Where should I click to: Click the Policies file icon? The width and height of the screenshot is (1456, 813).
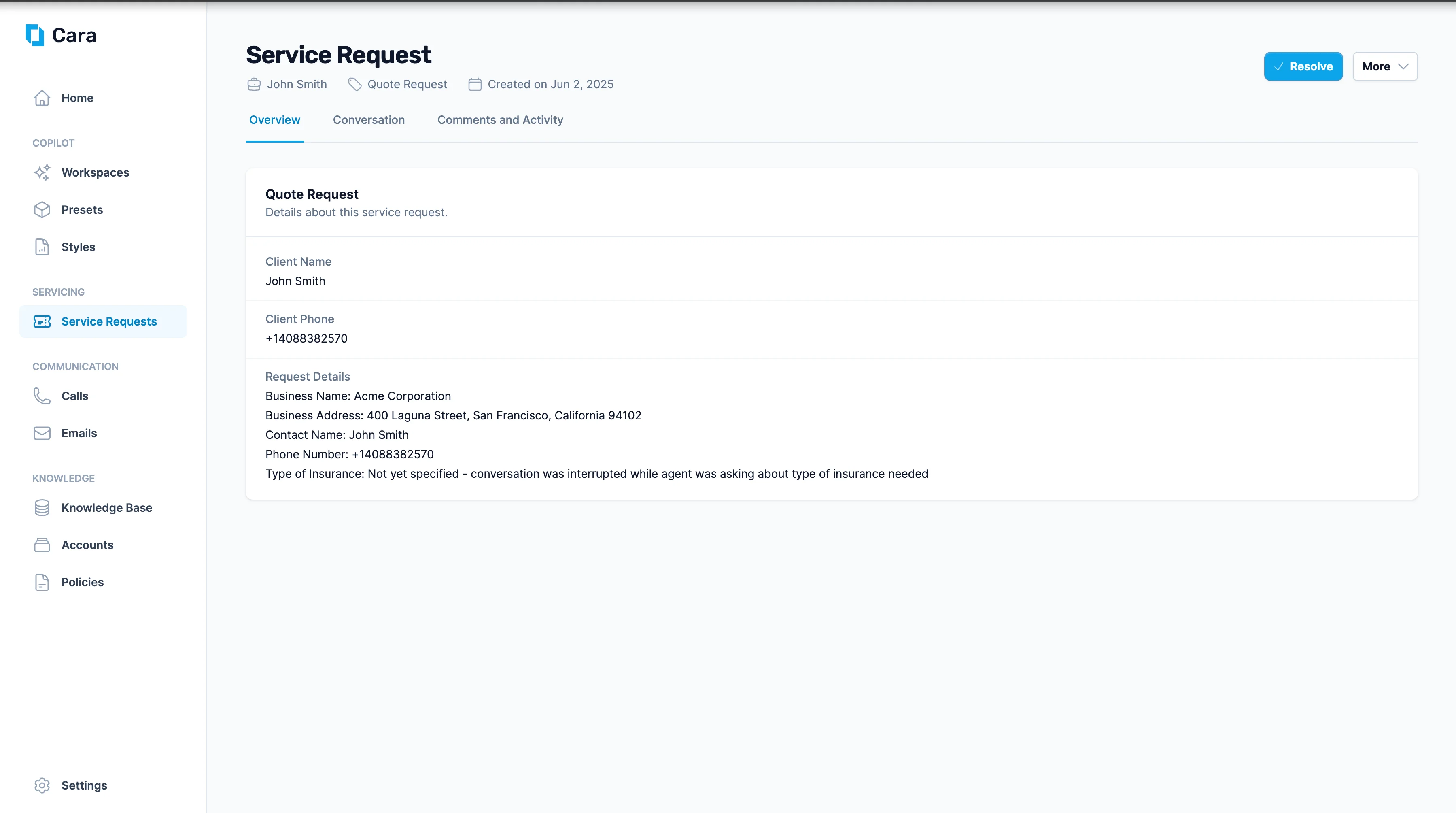click(42, 582)
